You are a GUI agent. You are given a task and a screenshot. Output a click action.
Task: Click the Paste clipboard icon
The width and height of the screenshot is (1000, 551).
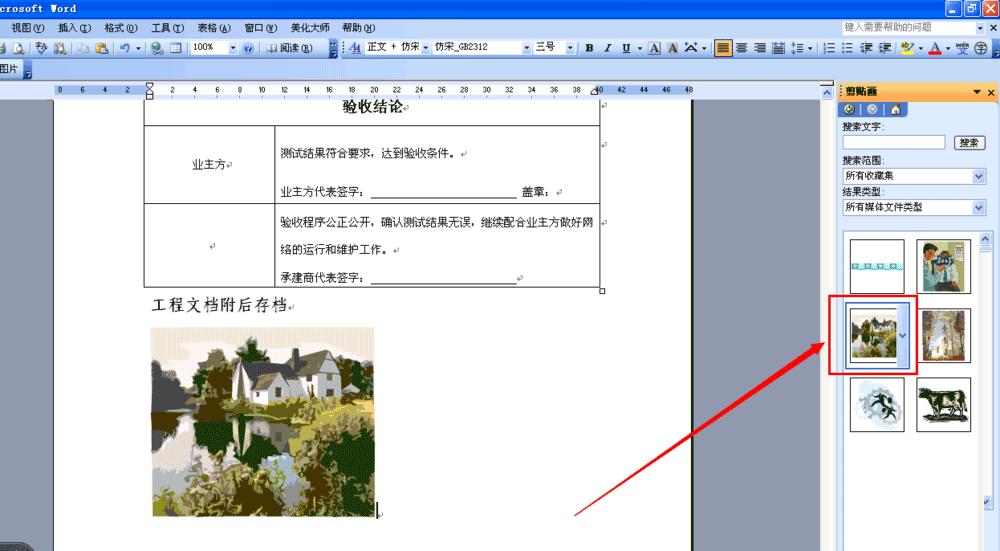click(x=101, y=48)
